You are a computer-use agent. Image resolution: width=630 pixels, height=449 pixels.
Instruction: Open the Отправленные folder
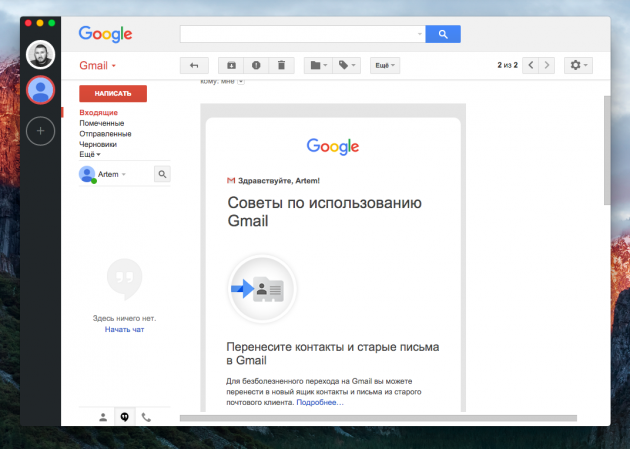[105, 134]
